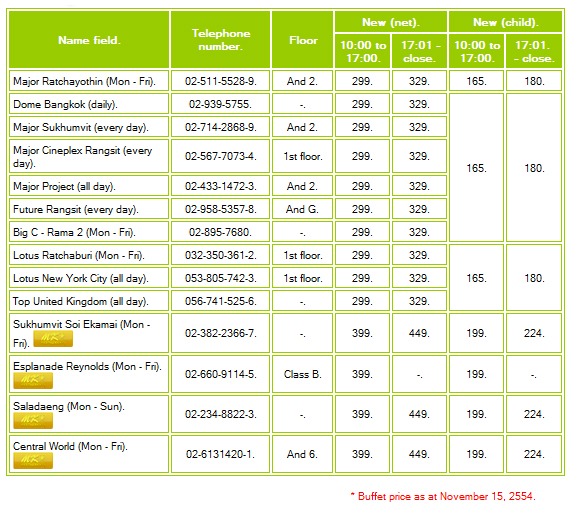Click 'Sukhumvit Soi Ekamai (Mon - Fri).' text
This screenshot has height=519, width=573.
pyautogui.click(x=82, y=333)
